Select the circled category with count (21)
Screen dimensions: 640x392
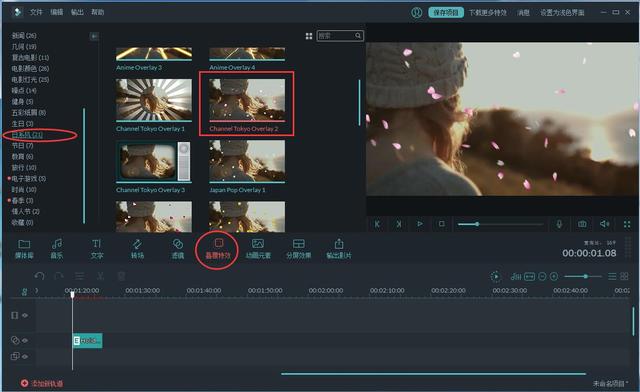click(27, 135)
